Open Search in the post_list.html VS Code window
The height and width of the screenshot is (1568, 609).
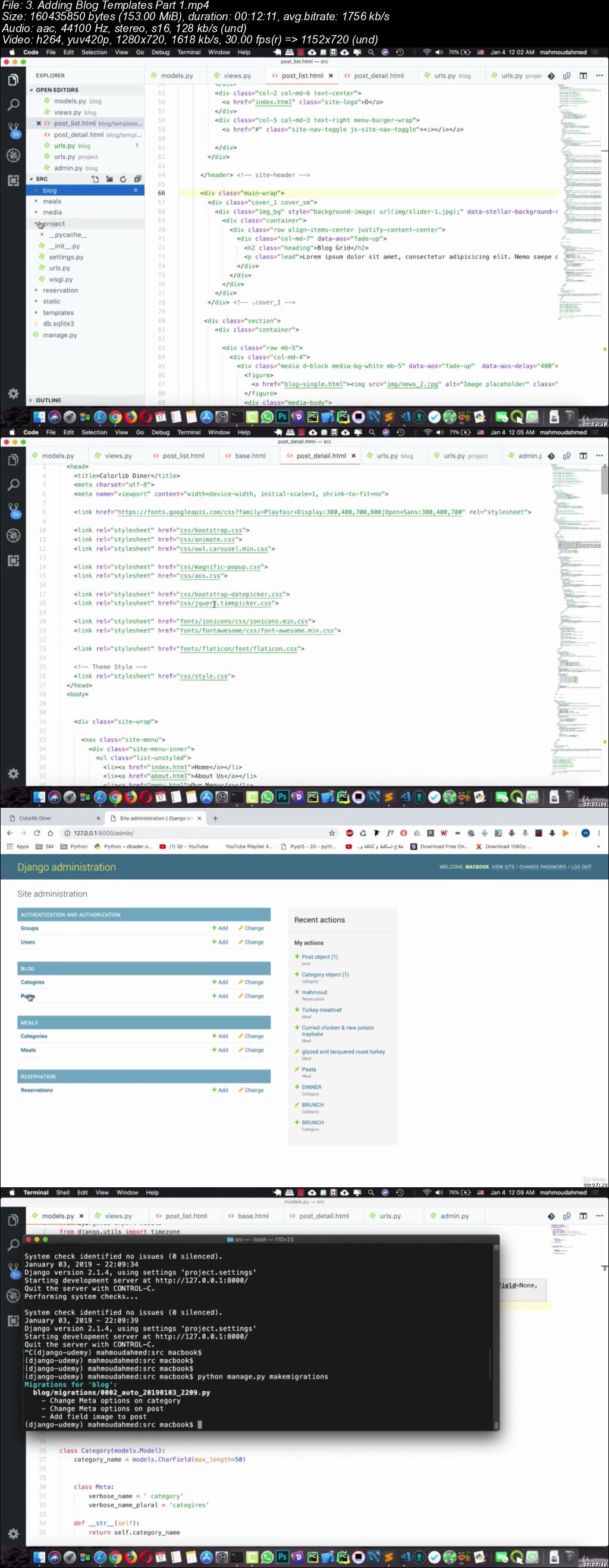[12, 105]
